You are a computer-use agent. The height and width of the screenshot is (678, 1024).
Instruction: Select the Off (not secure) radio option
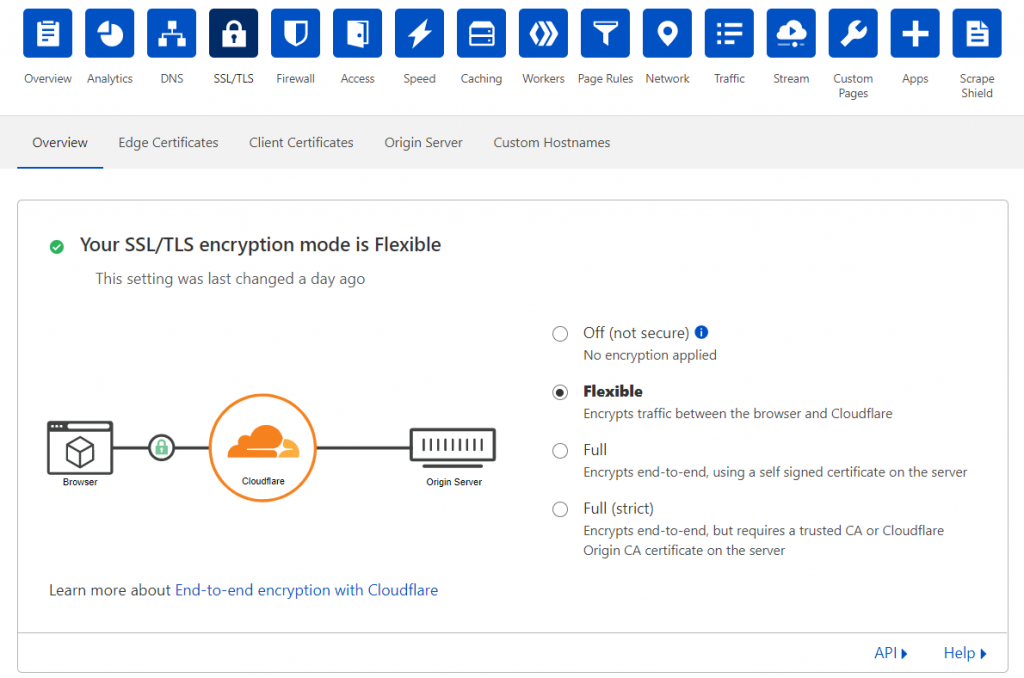[x=560, y=334]
